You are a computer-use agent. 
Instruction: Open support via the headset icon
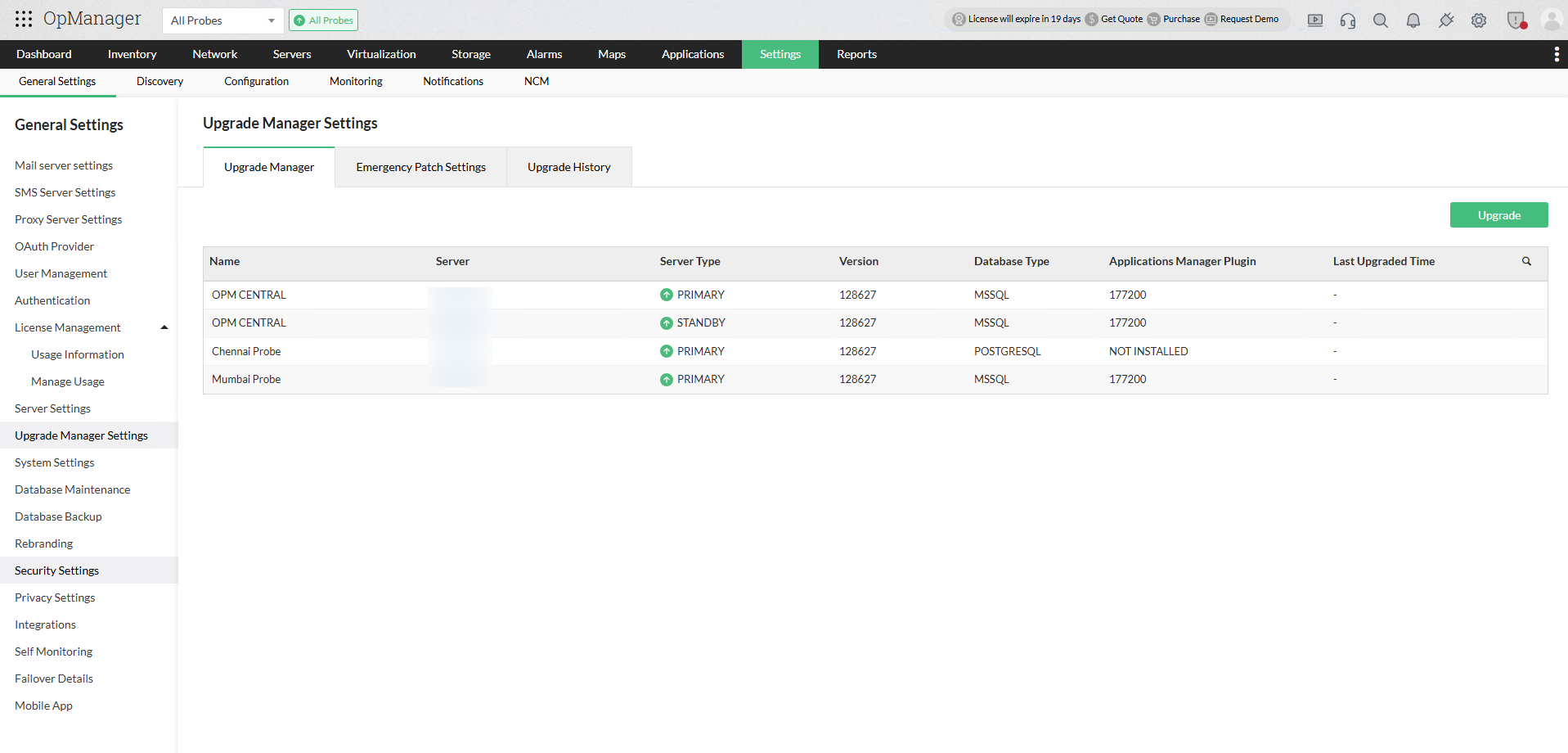(x=1347, y=20)
